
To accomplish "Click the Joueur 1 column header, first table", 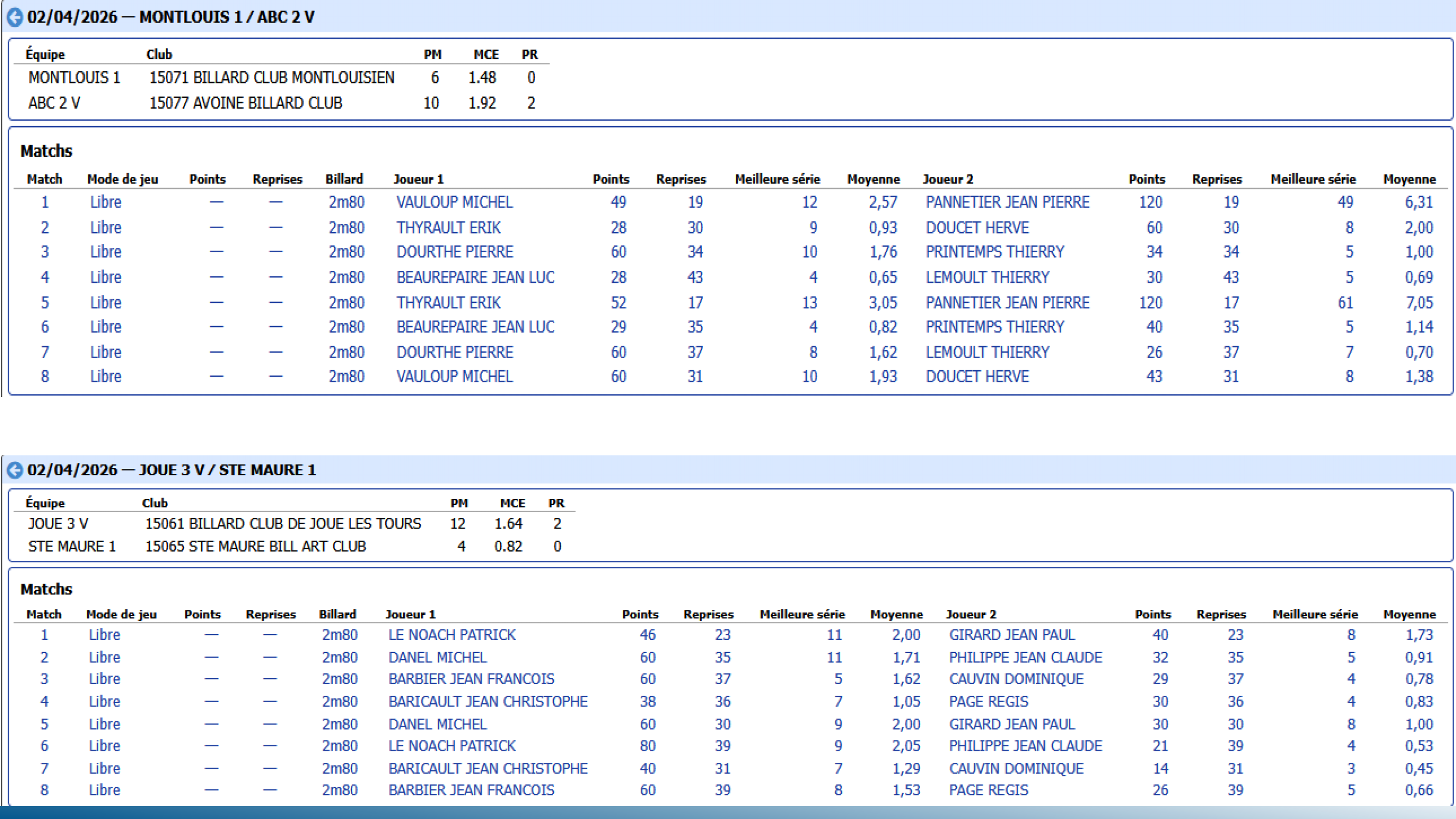I will click(418, 180).
